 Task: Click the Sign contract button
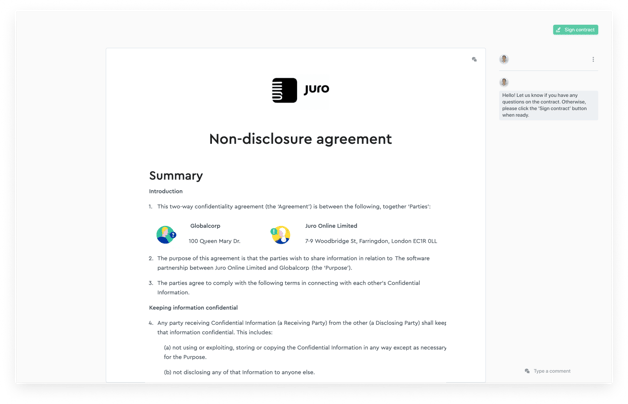tap(575, 30)
